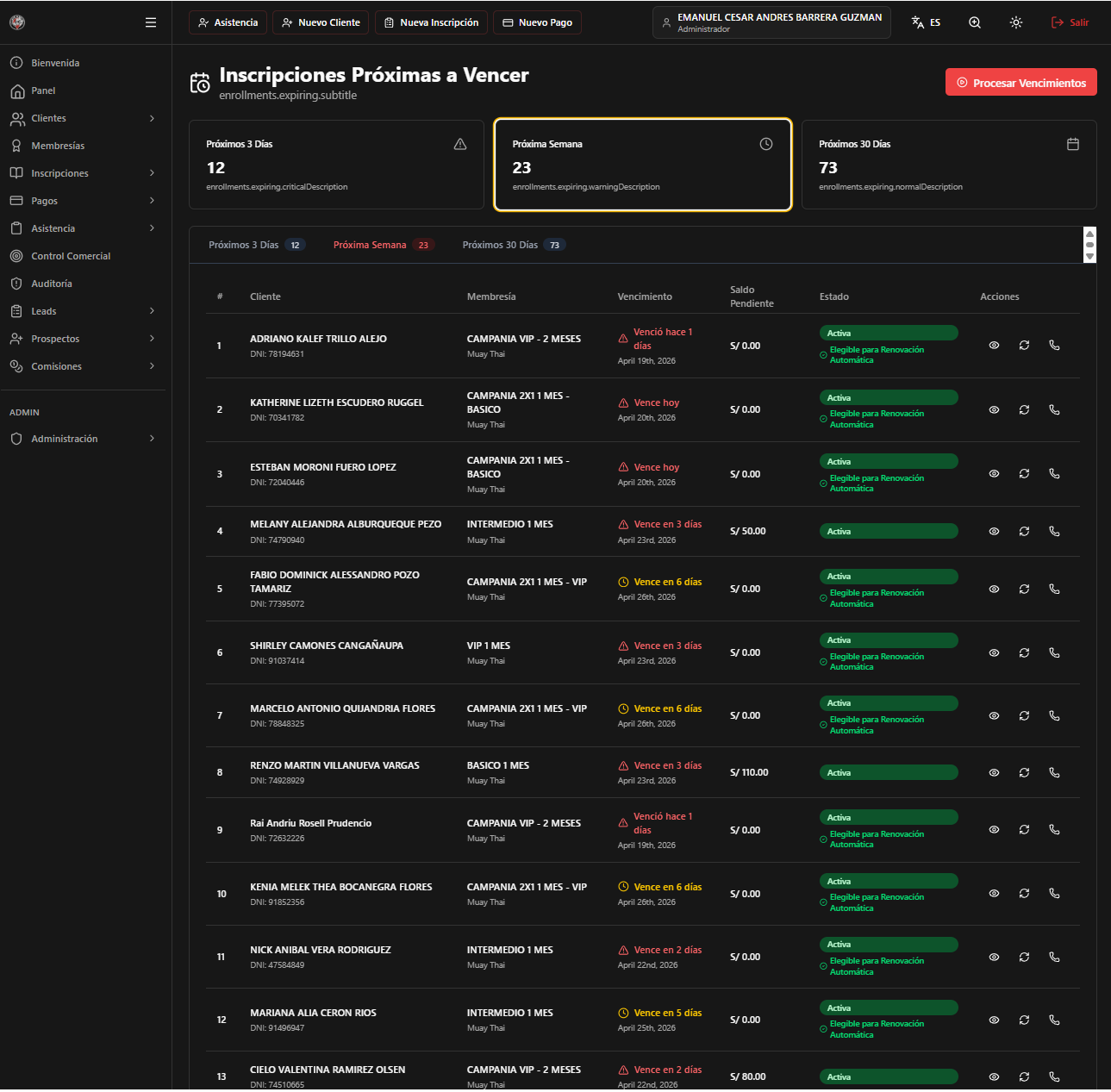The width and height of the screenshot is (1111, 1092).
Task: Switch to Próximos 30 Días tab
Action: (513, 245)
